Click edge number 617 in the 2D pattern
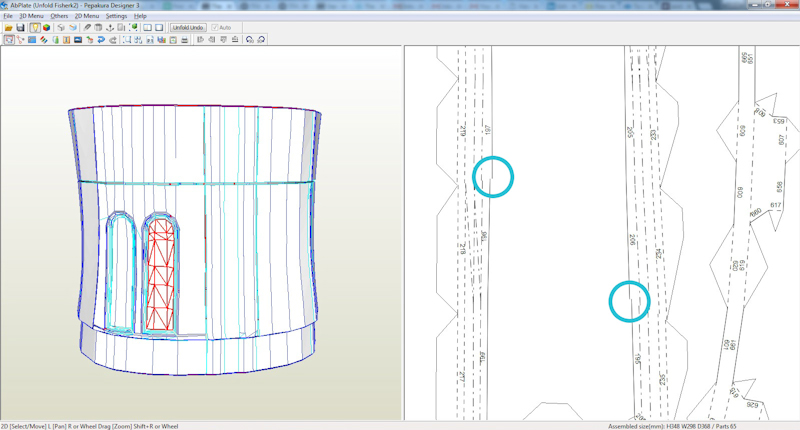This screenshot has width=800, height=430. 776,205
